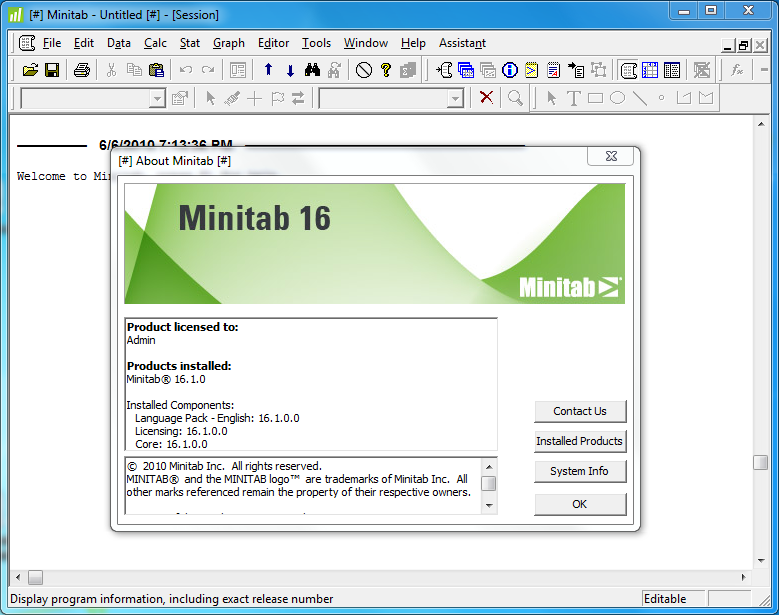
Task: Open the Data menu
Action: pos(119,43)
